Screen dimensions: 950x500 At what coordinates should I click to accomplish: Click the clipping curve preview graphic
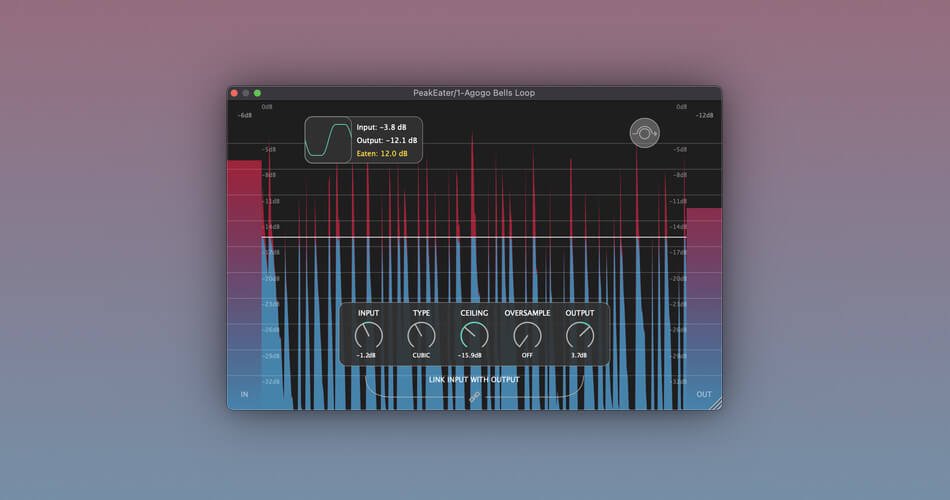pyautogui.click(x=328, y=140)
